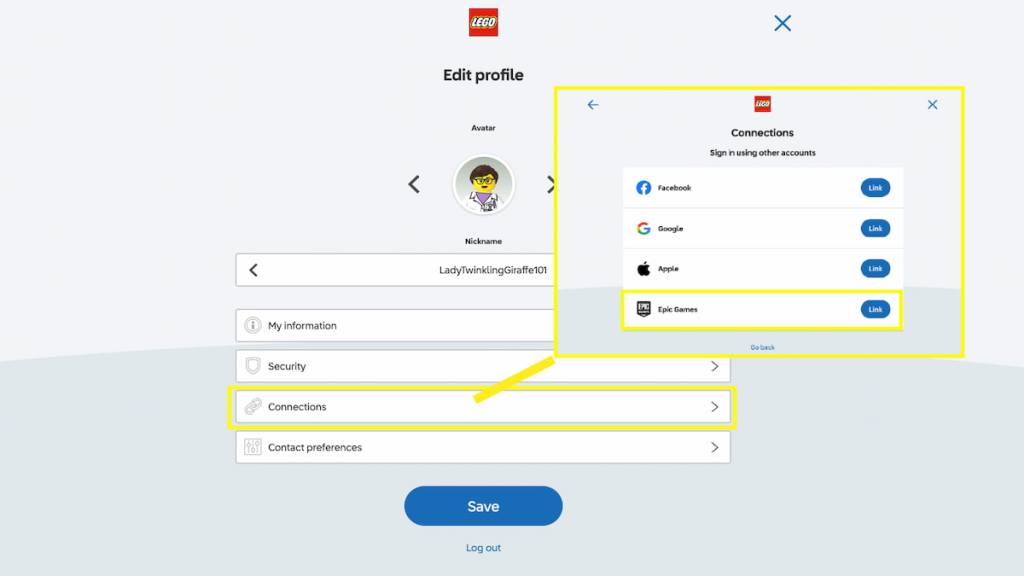The image size is (1024, 576).
Task: Click the info icon beside My information
Action: pyautogui.click(x=253, y=325)
